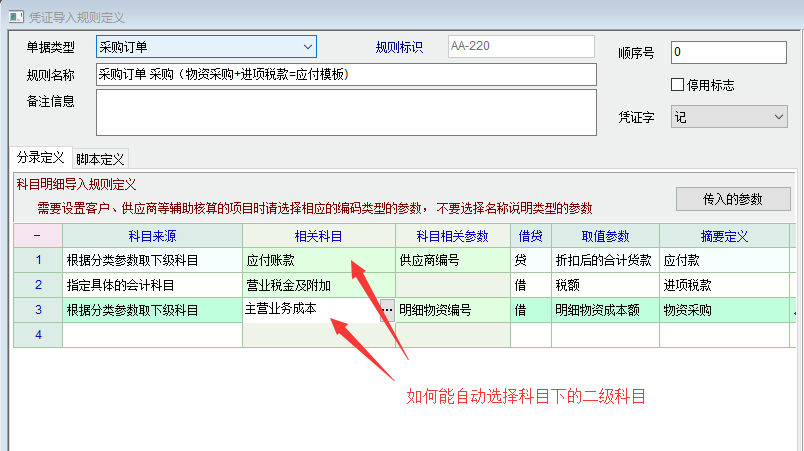Select the 明细物资编号 parameter cell
Viewport: 804px width, 451px height.
(452, 310)
